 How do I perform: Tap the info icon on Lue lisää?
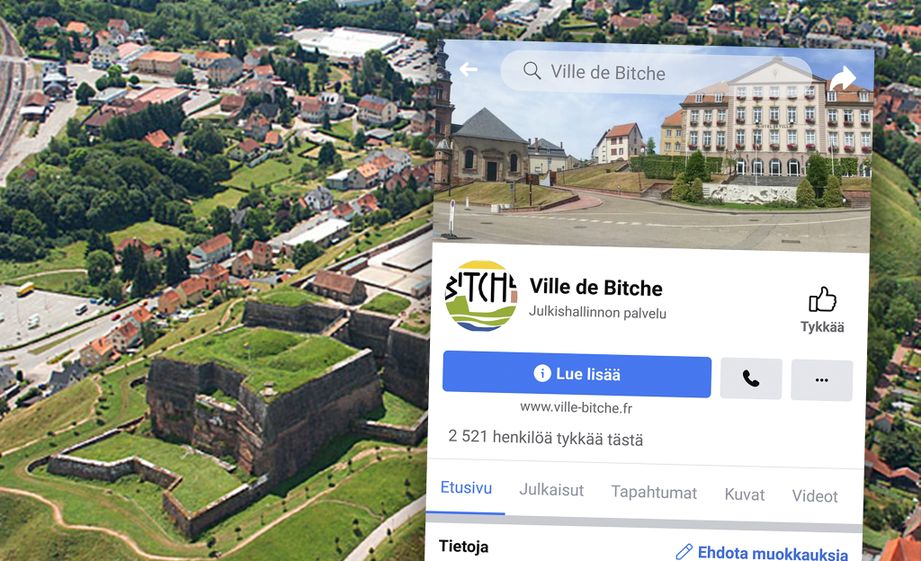pyautogui.click(x=542, y=373)
